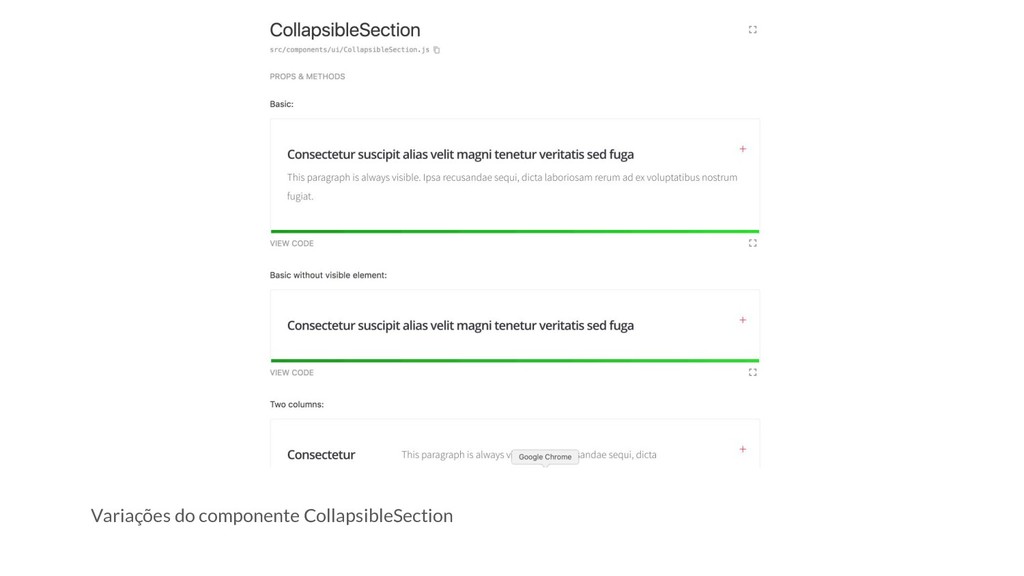Click the Basic section's heading
1024x576 pixels.
460,154
